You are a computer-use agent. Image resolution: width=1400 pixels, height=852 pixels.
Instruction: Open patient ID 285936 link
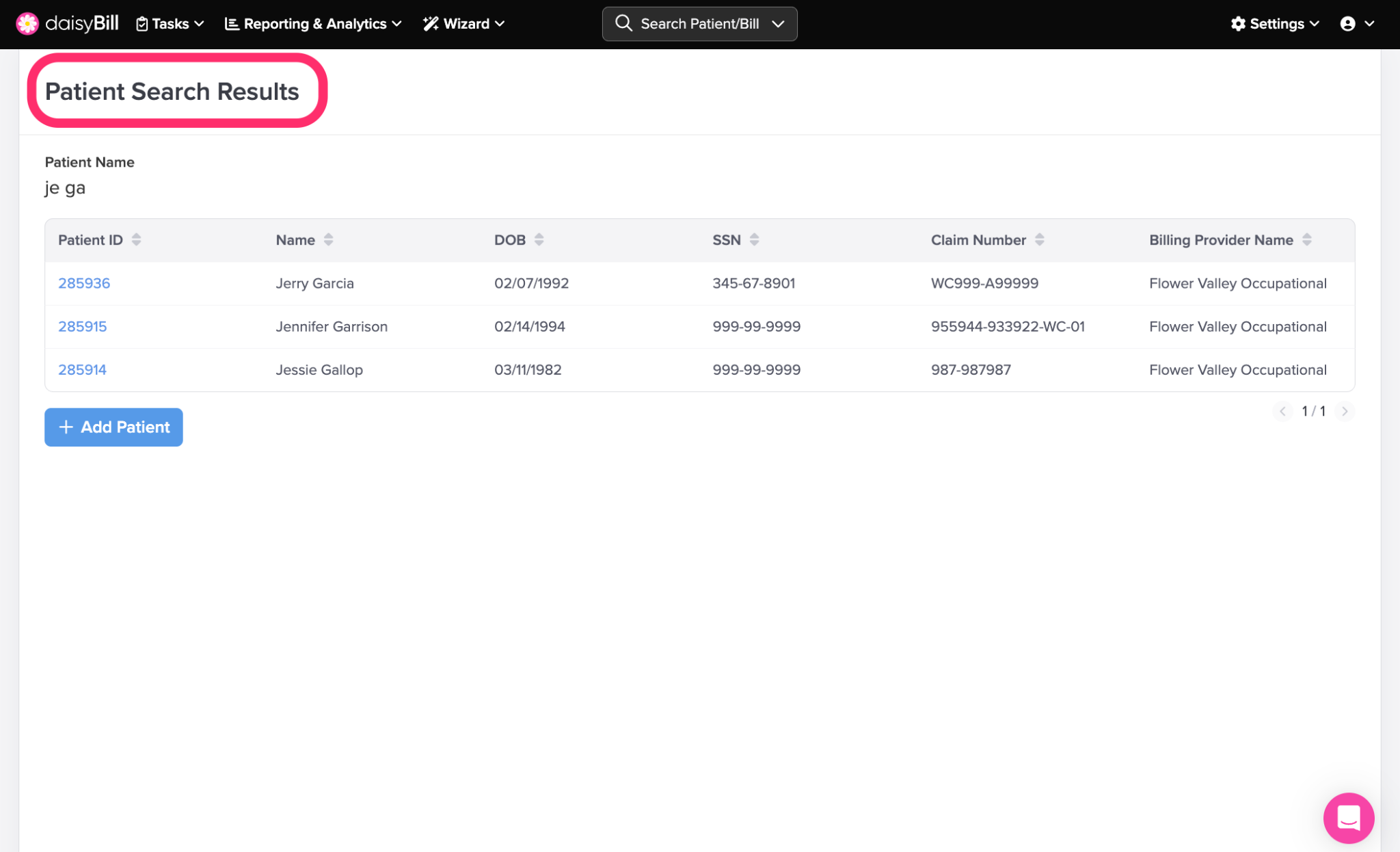pos(84,283)
